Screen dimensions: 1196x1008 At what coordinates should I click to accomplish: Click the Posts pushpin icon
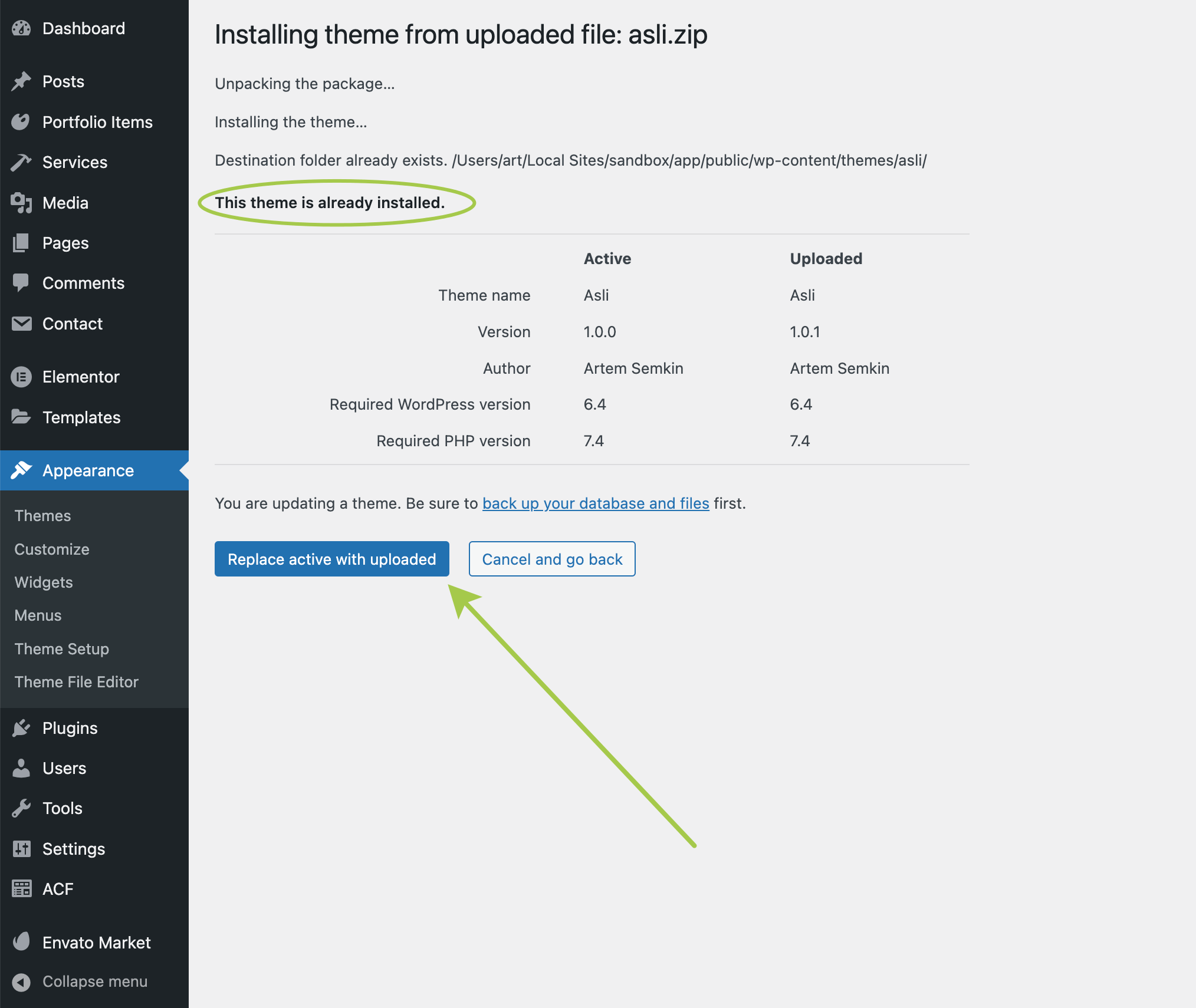(21, 81)
